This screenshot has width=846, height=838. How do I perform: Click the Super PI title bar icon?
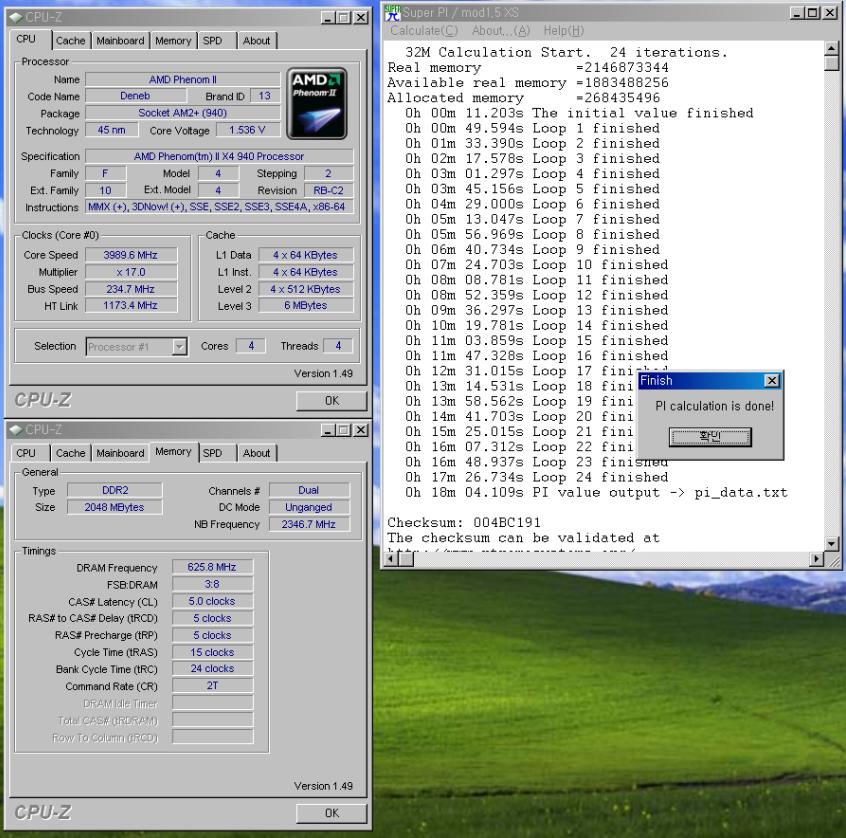click(x=393, y=13)
